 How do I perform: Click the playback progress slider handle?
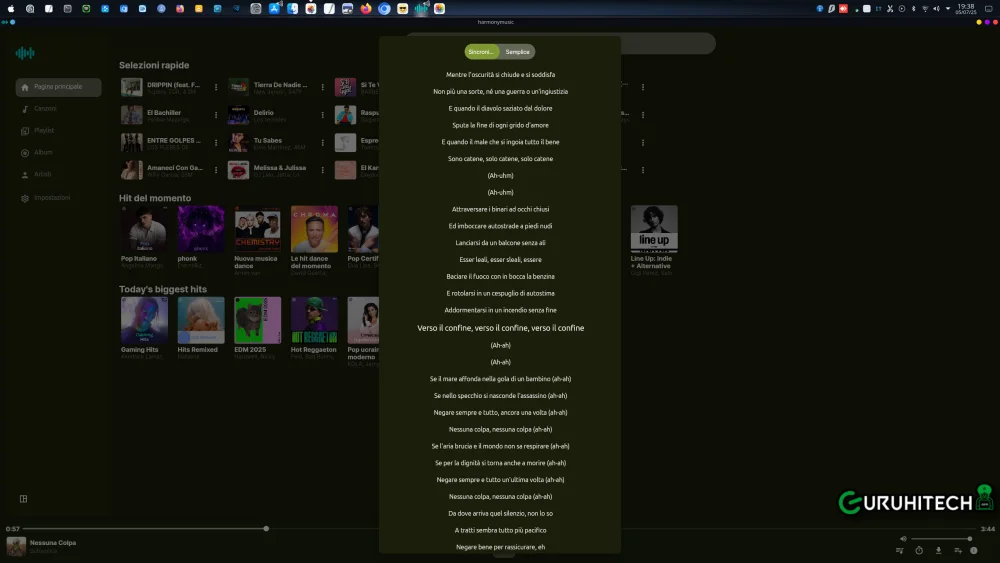pos(266,528)
